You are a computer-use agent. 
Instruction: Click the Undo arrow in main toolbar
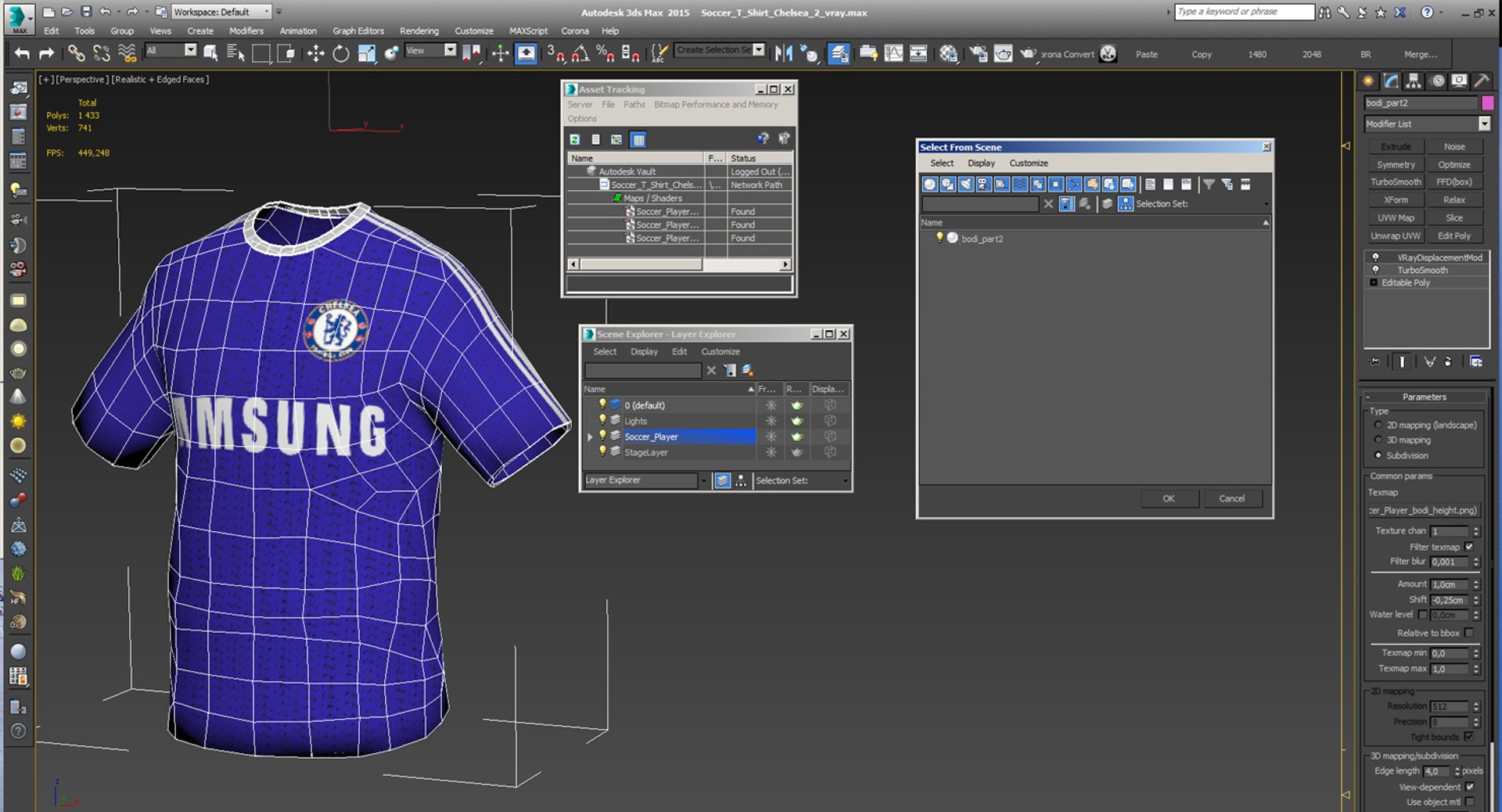click(22, 53)
